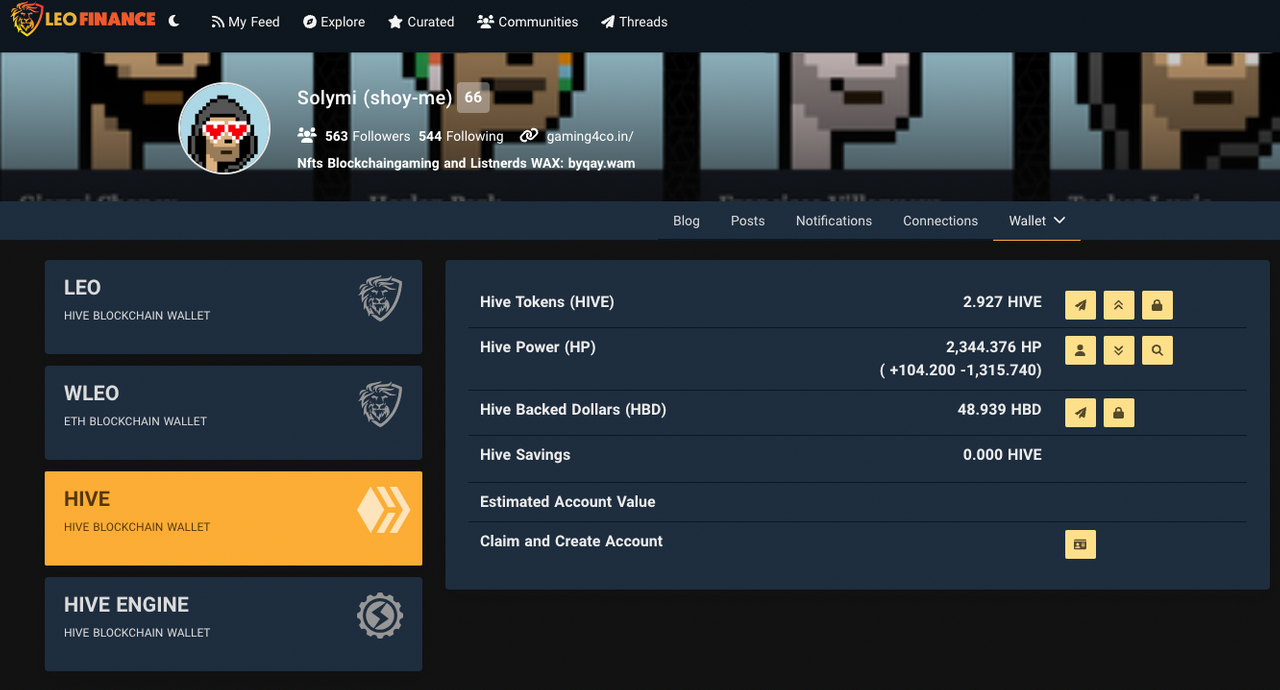Viewport: 1280px width, 690px height.
Task: Power up Hive Tokens with double-up chevron
Action: (1119, 305)
